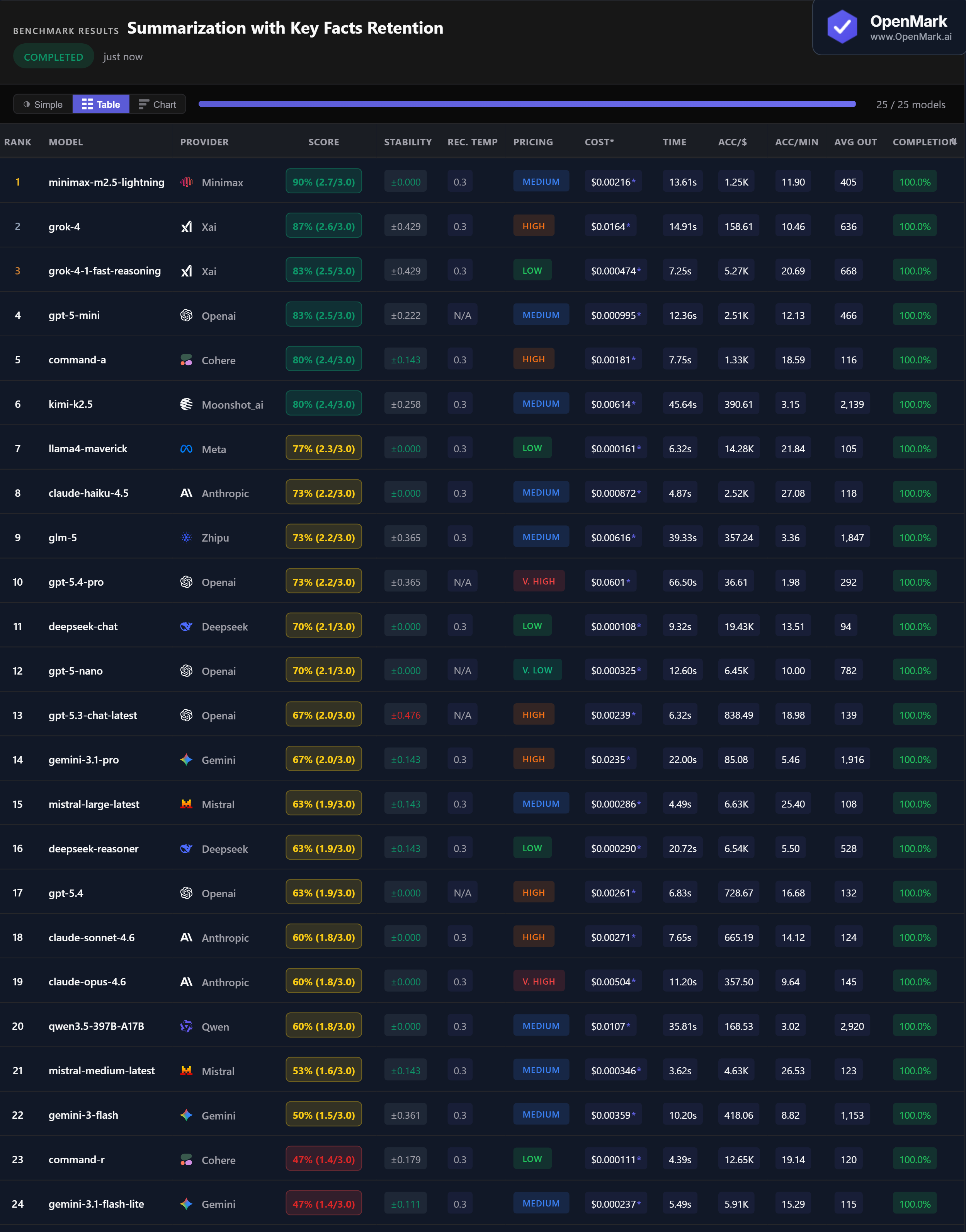This screenshot has width=966, height=1232.
Task: Switch to Simple view
Action: coord(43,105)
